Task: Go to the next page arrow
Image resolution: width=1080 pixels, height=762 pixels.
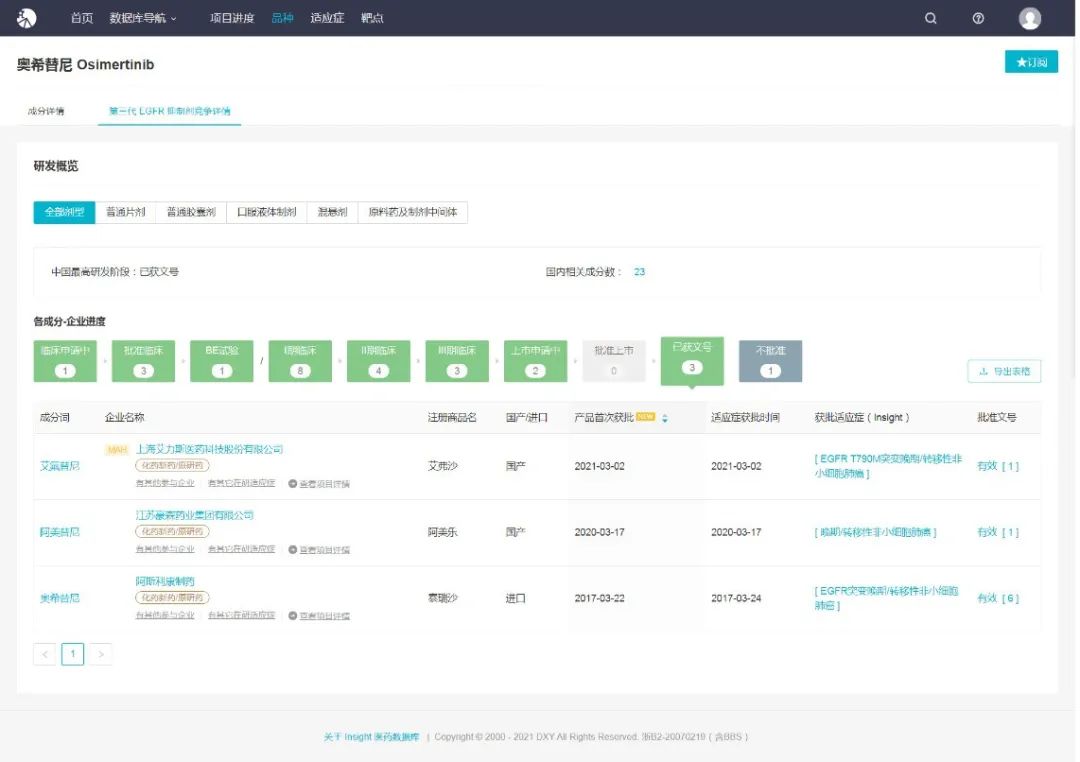Action: point(101,654)
